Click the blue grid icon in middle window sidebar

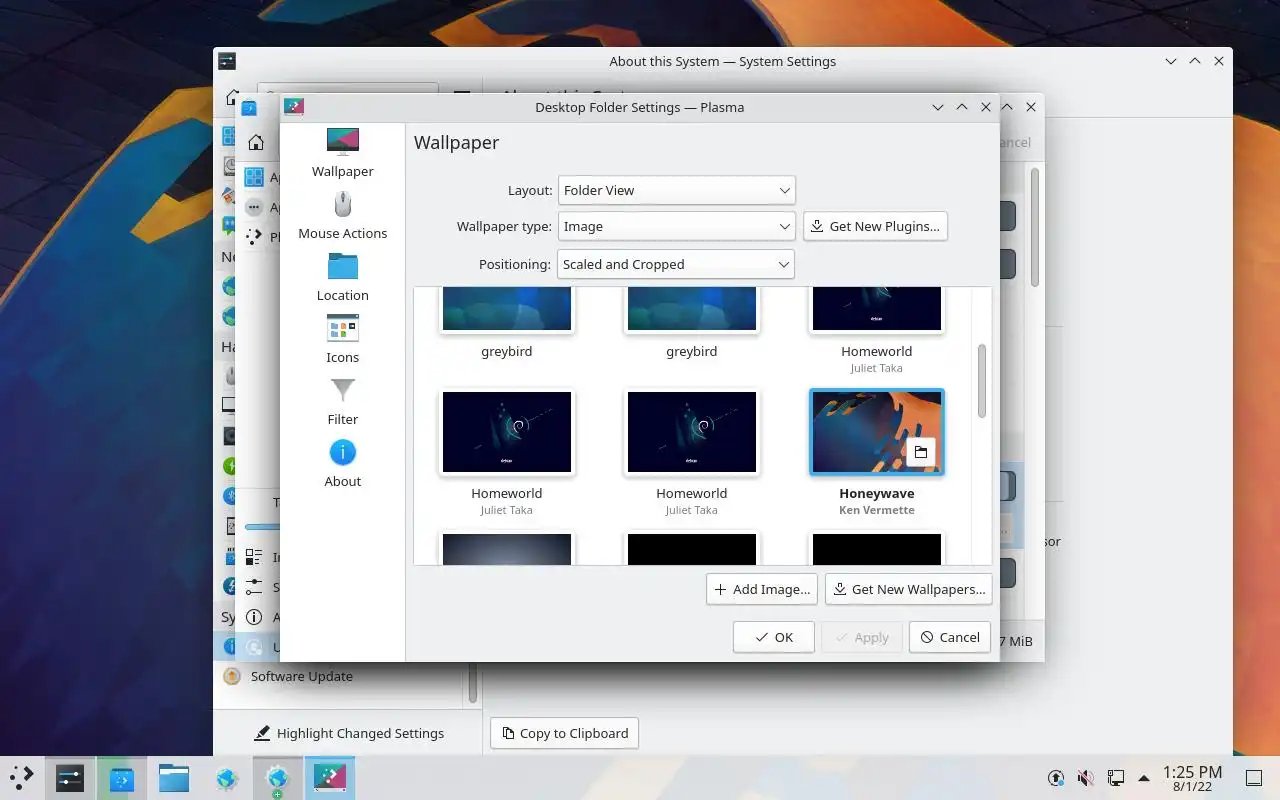[x=254, y=177]
